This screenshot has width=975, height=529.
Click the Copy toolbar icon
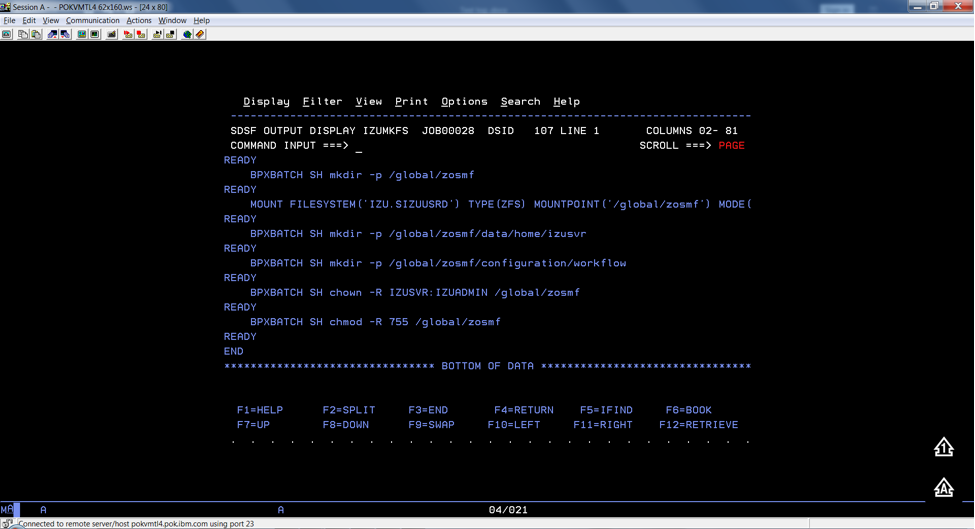(x=23, y=34)
